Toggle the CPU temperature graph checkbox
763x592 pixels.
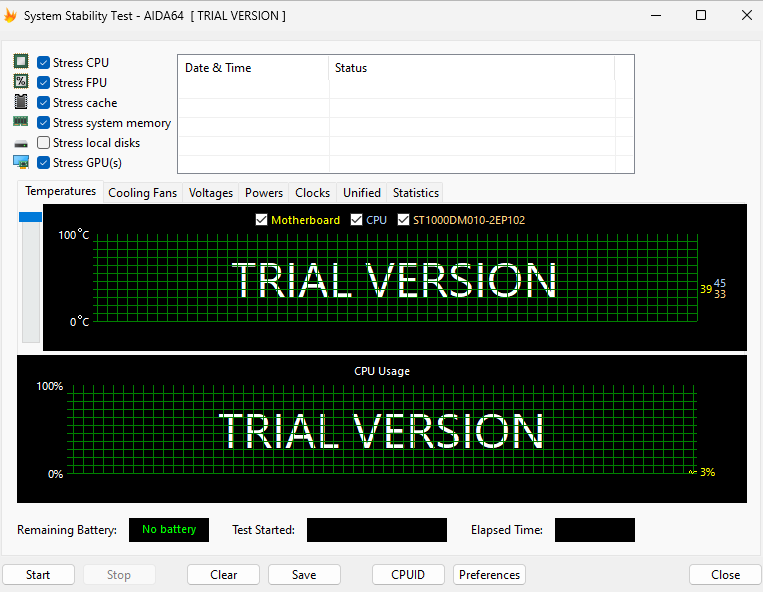pyautogui.click(x=356, y=220)
